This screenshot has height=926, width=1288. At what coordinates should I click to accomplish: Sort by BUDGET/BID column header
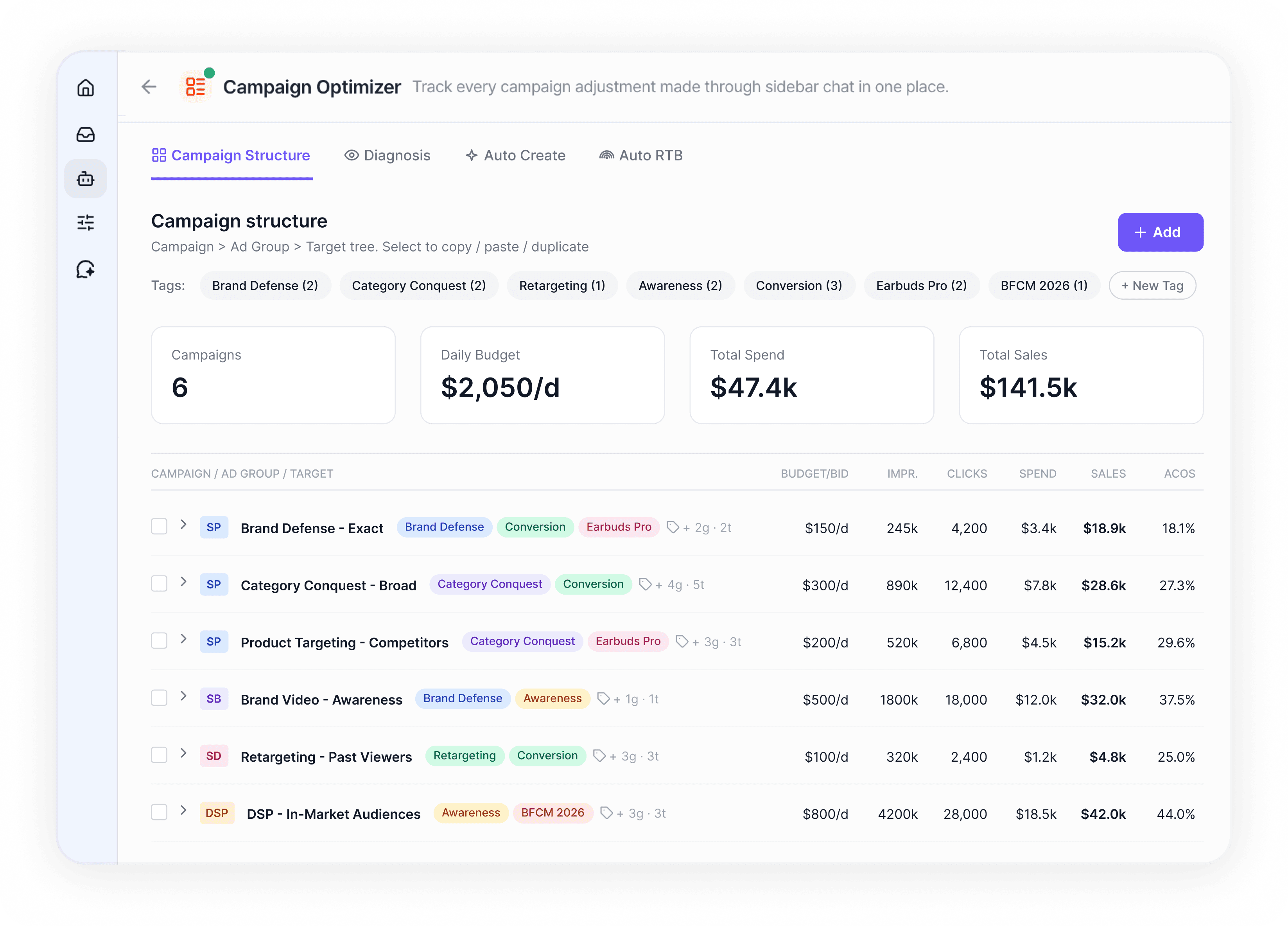point(814,474)
